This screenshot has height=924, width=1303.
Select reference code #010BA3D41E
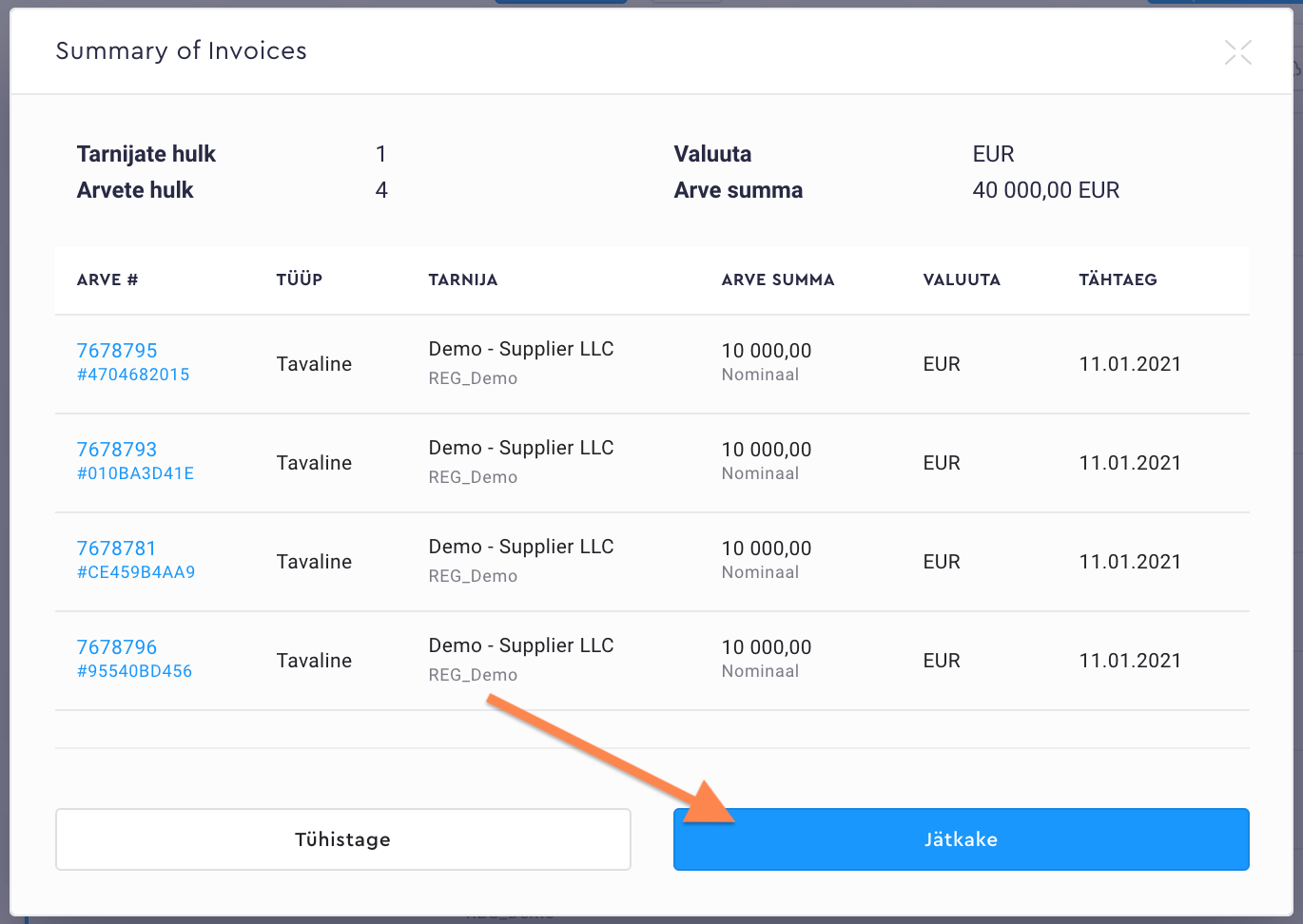(135, 473)
